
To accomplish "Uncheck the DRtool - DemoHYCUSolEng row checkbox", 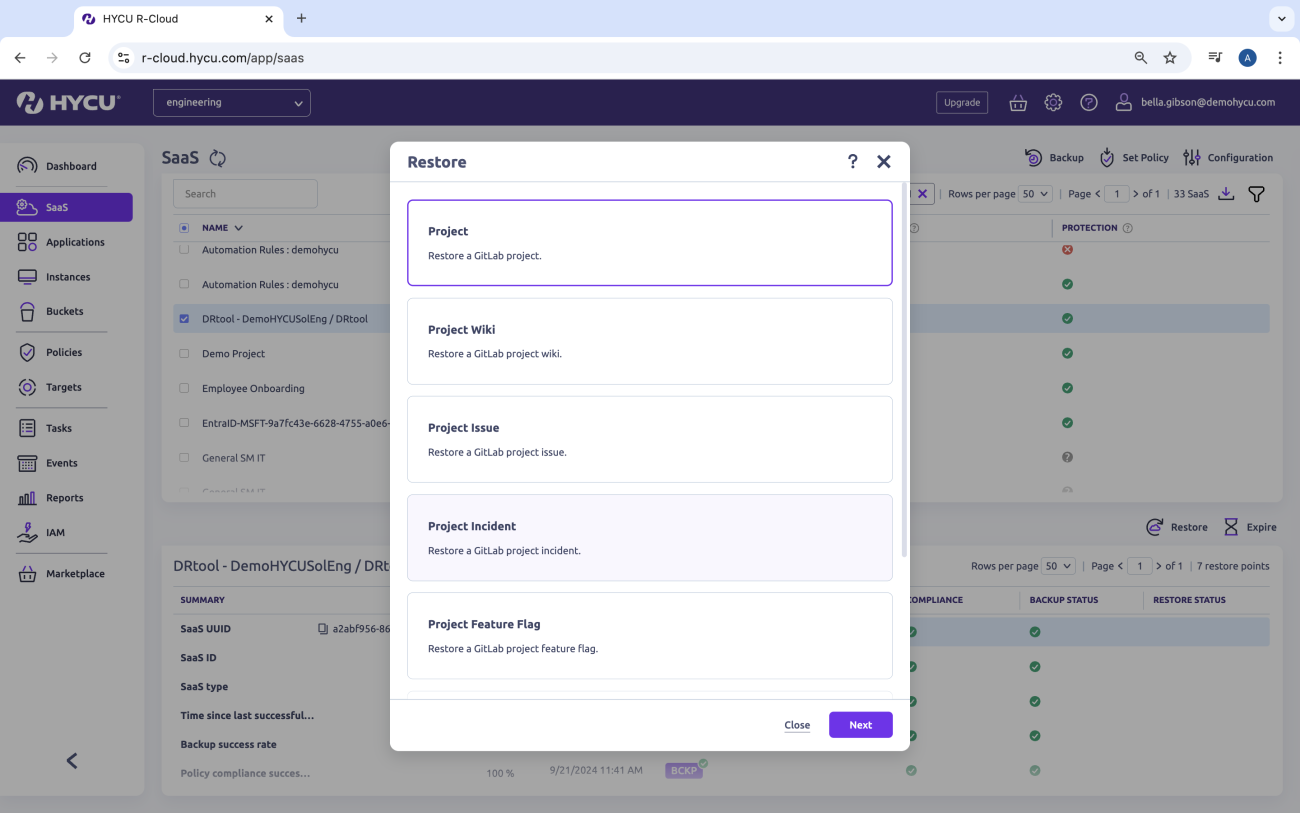I will click(x=184, y=318).
